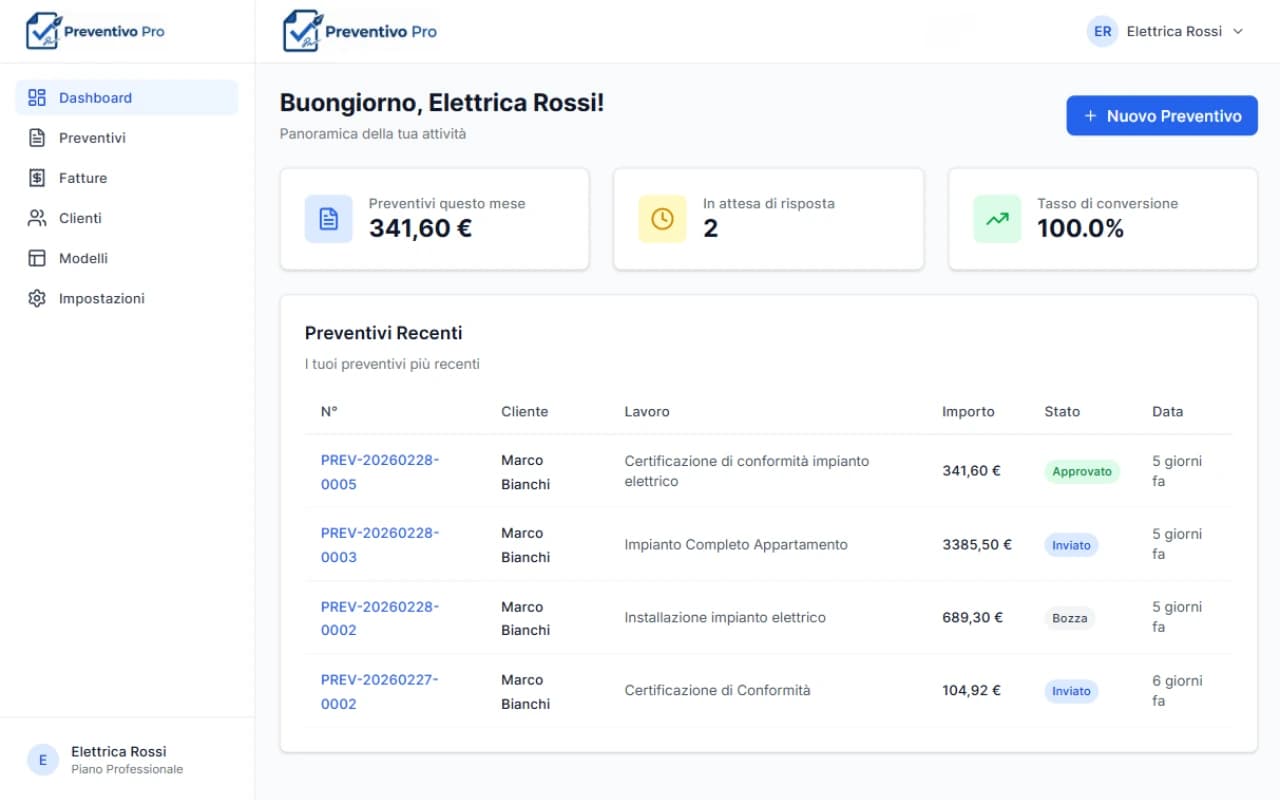Open the Dashboard section icon
Image resolution: width=1280 pixels, height=800 pixels.
point(37,97)
